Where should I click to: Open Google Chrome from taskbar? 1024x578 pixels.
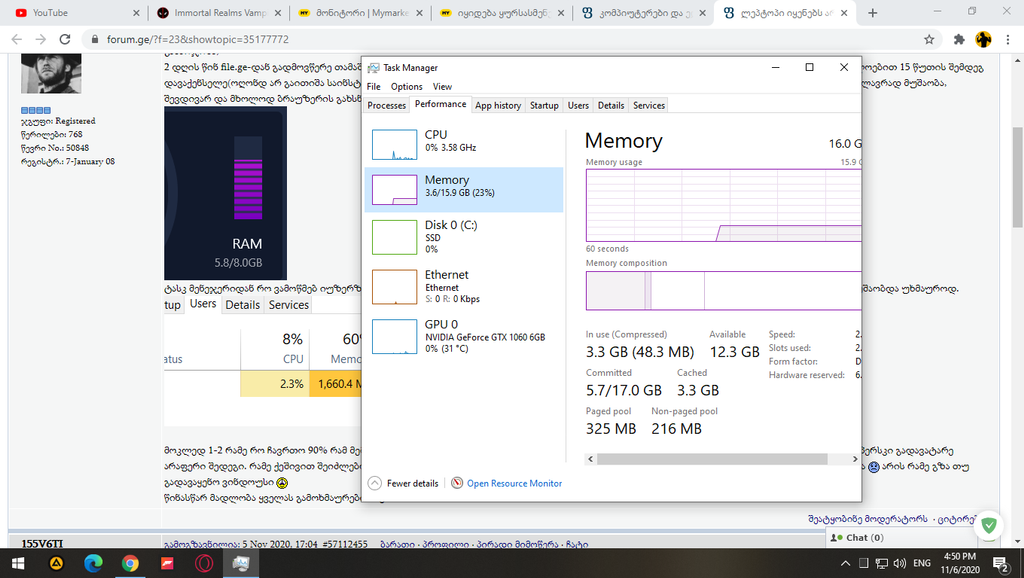tap(130, 564)
